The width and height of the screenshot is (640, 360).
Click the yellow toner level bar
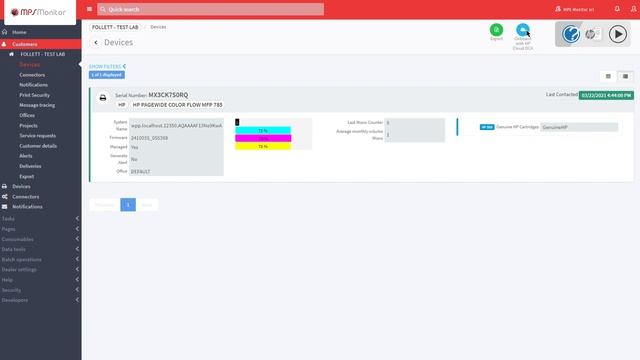point(263,146)
